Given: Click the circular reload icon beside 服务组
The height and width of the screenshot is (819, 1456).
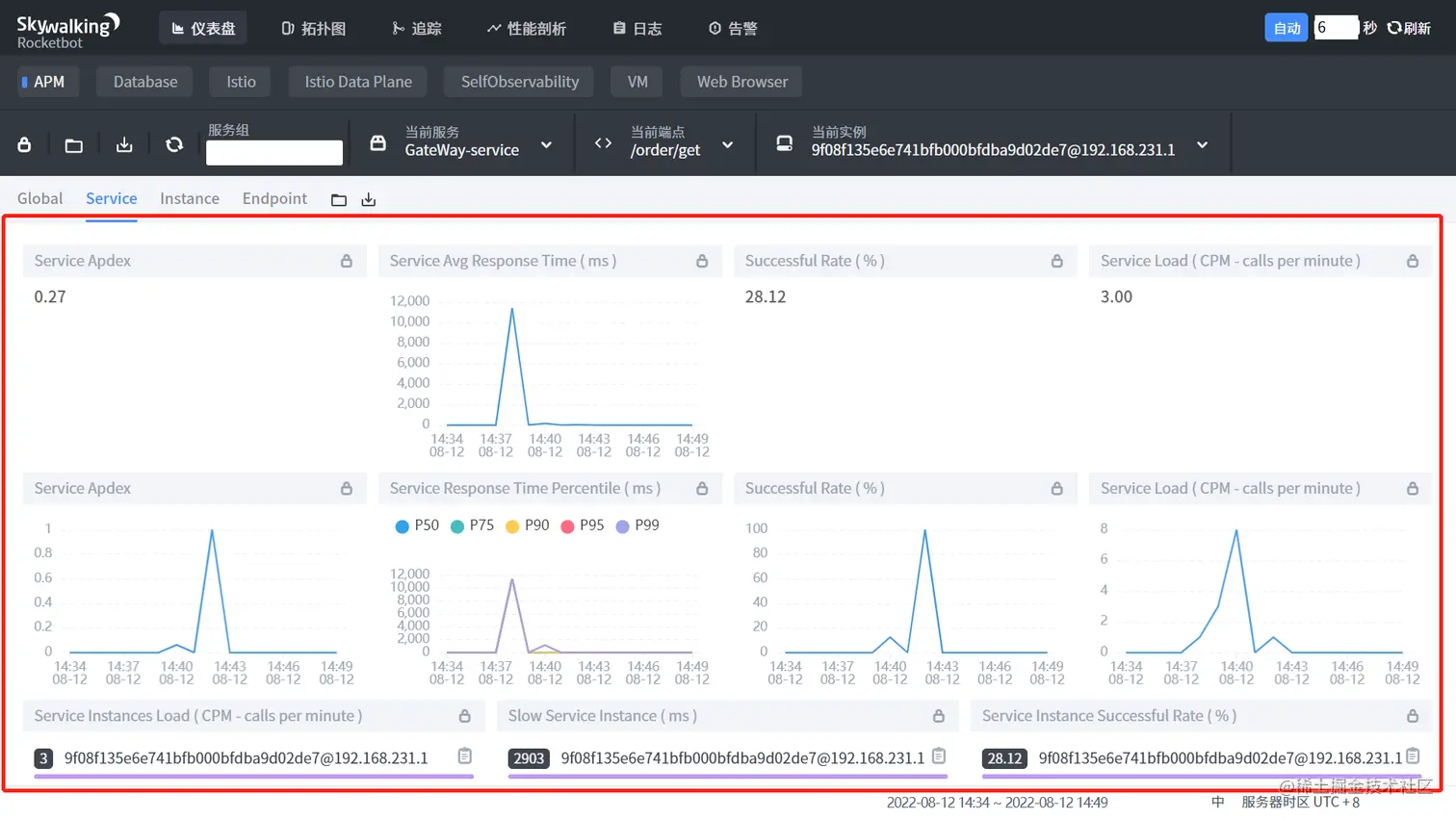Looking at the screenshot, I should pos(174,144).
